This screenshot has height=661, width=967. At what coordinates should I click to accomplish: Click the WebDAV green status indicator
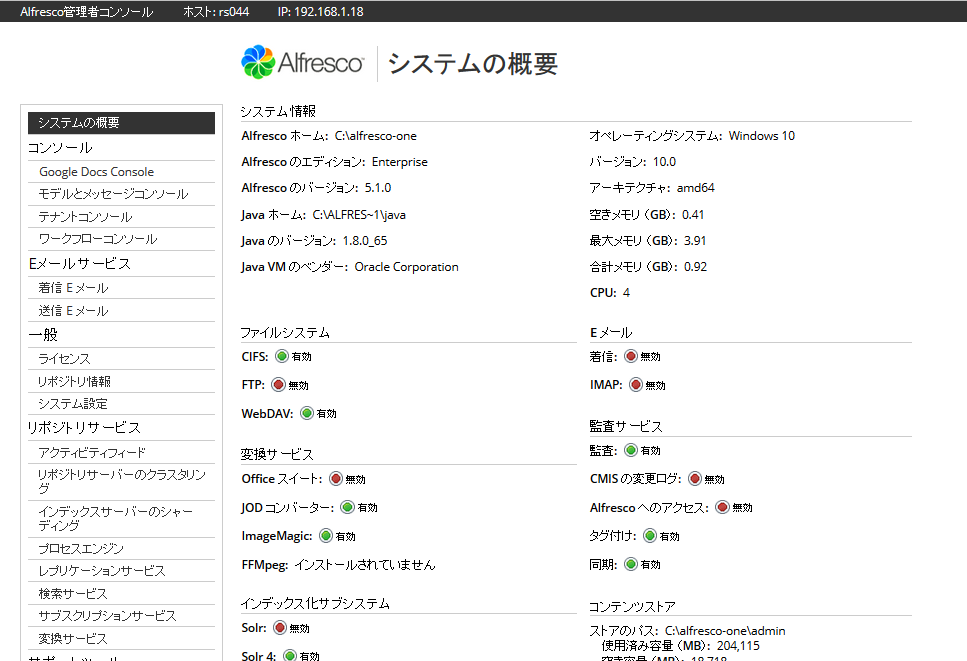coord(307,413)
